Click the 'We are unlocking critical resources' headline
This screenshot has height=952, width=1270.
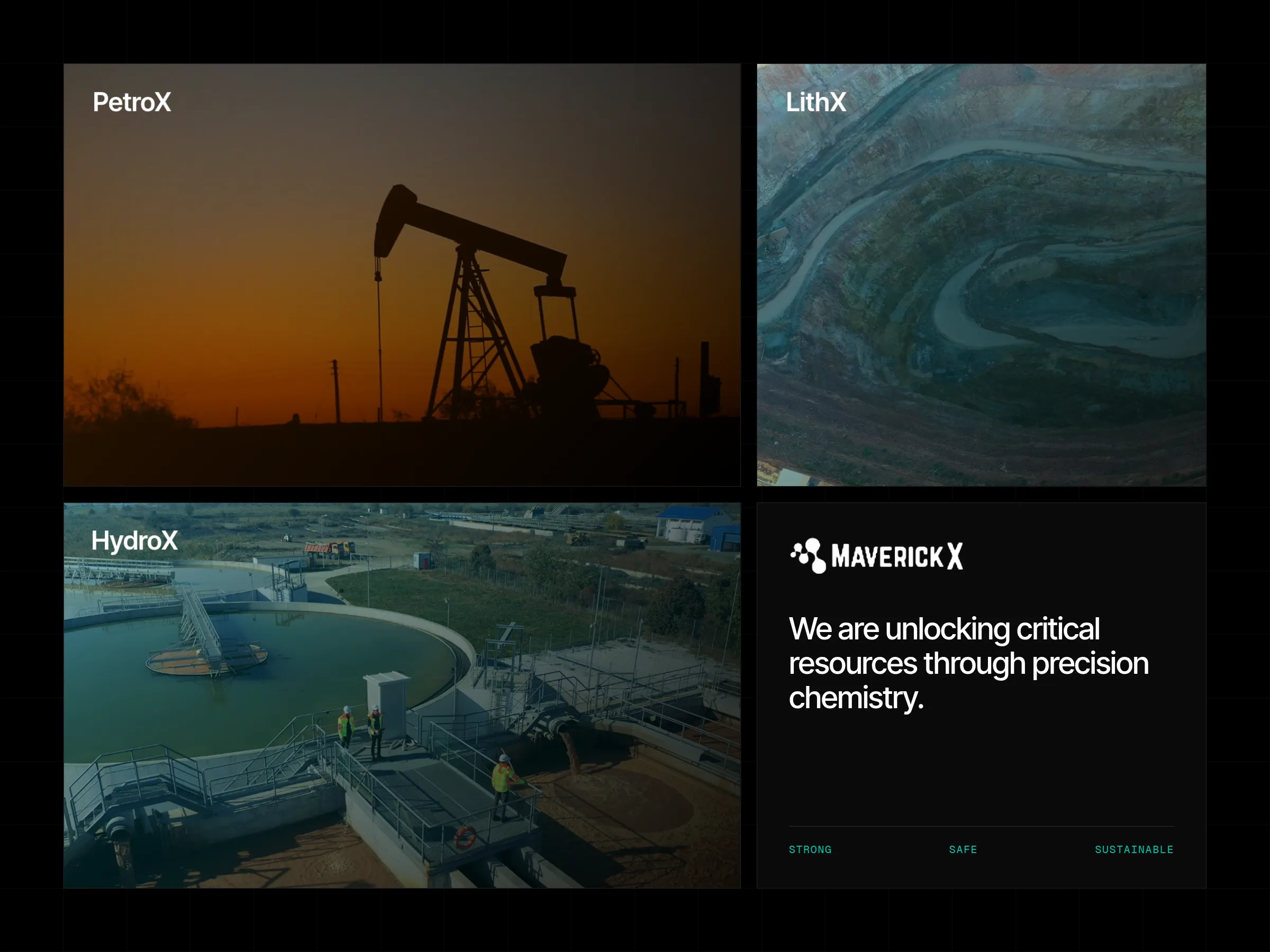pos(968,663)
